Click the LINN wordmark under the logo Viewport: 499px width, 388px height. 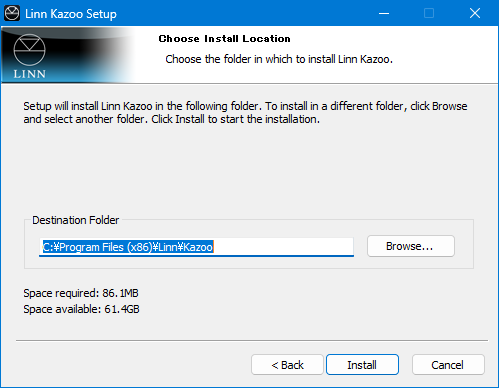point(30,74)
